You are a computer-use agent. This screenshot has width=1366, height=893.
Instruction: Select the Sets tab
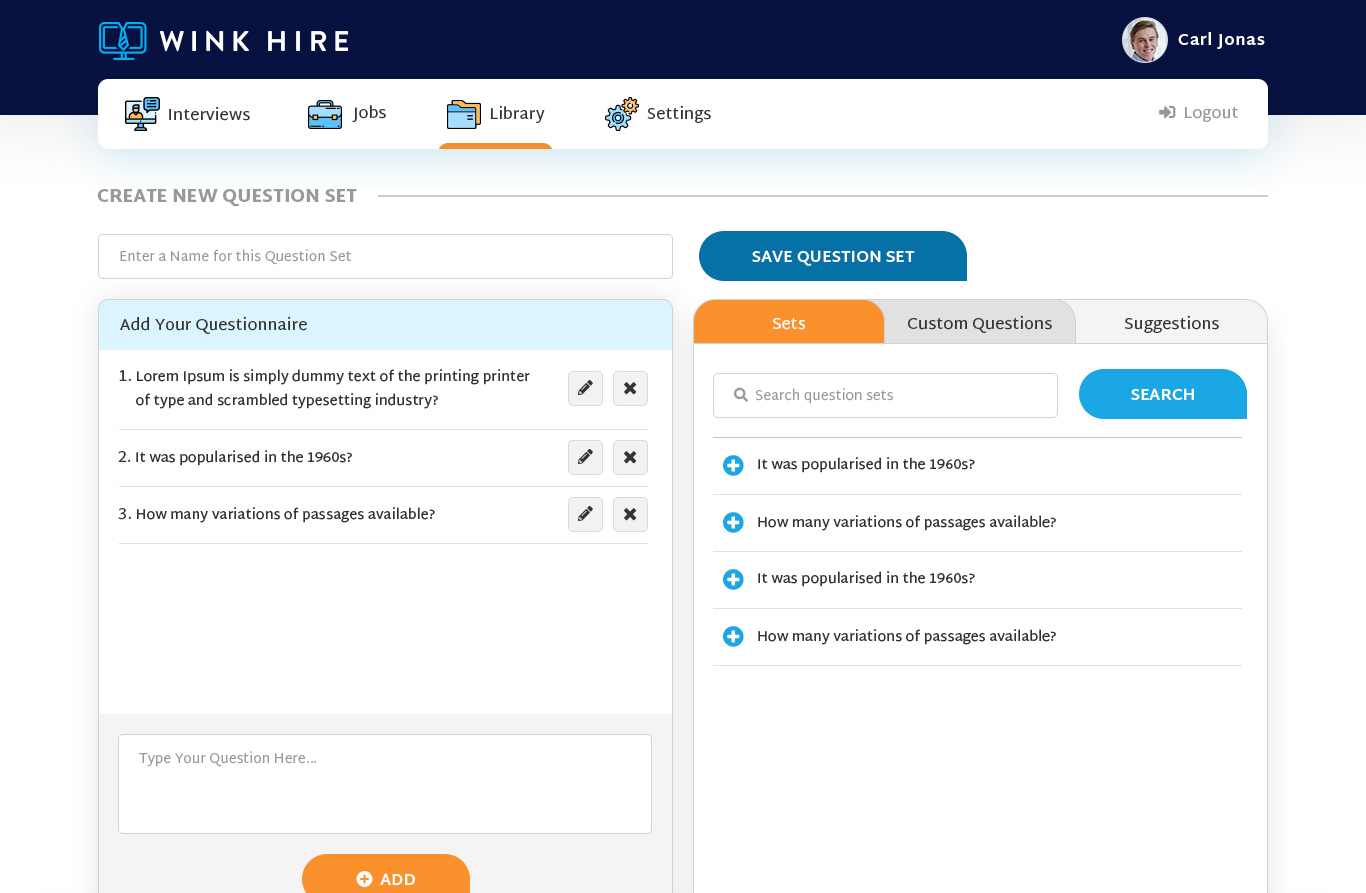coord(788,323)
